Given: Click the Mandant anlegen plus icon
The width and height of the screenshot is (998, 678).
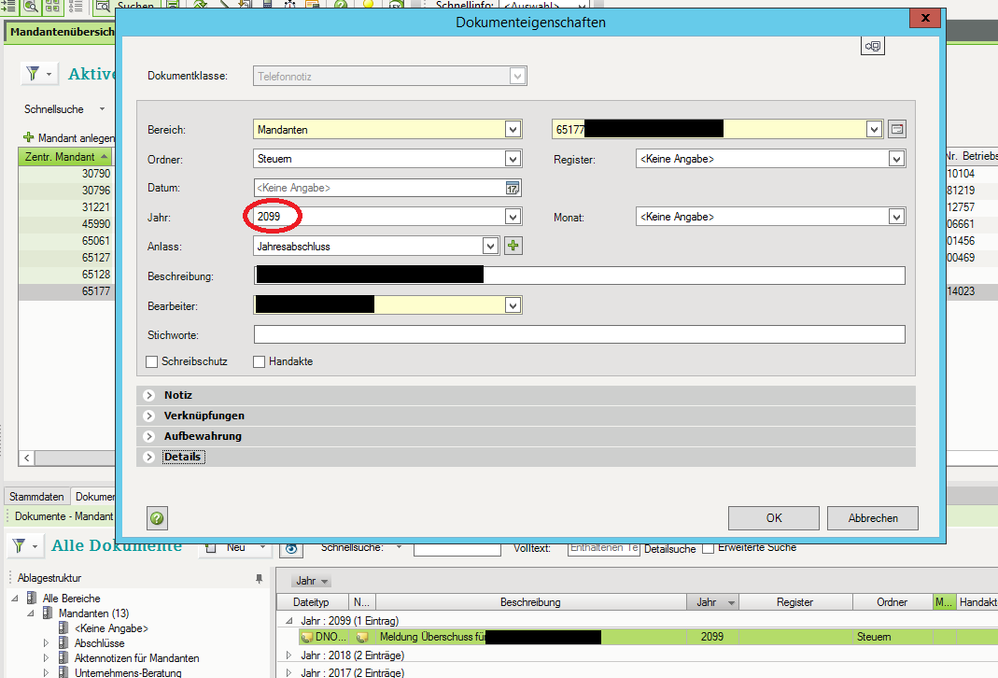Looking at the screenshot, I should (x=29, y=137).
